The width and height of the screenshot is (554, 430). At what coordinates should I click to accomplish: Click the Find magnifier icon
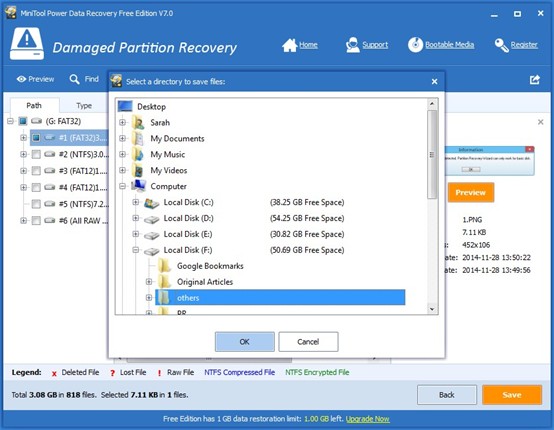point(74,79)
